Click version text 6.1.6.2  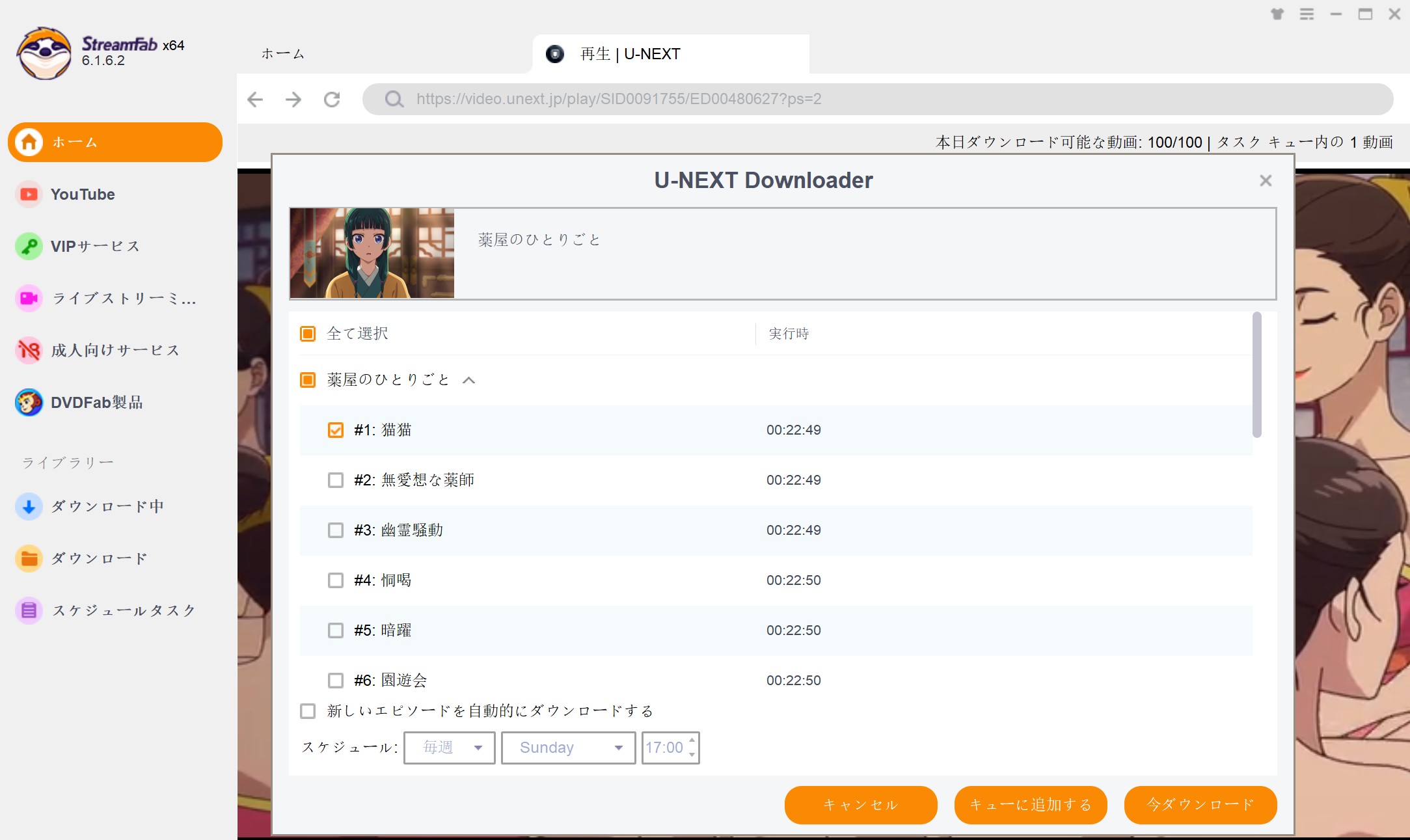pos(103,61)
